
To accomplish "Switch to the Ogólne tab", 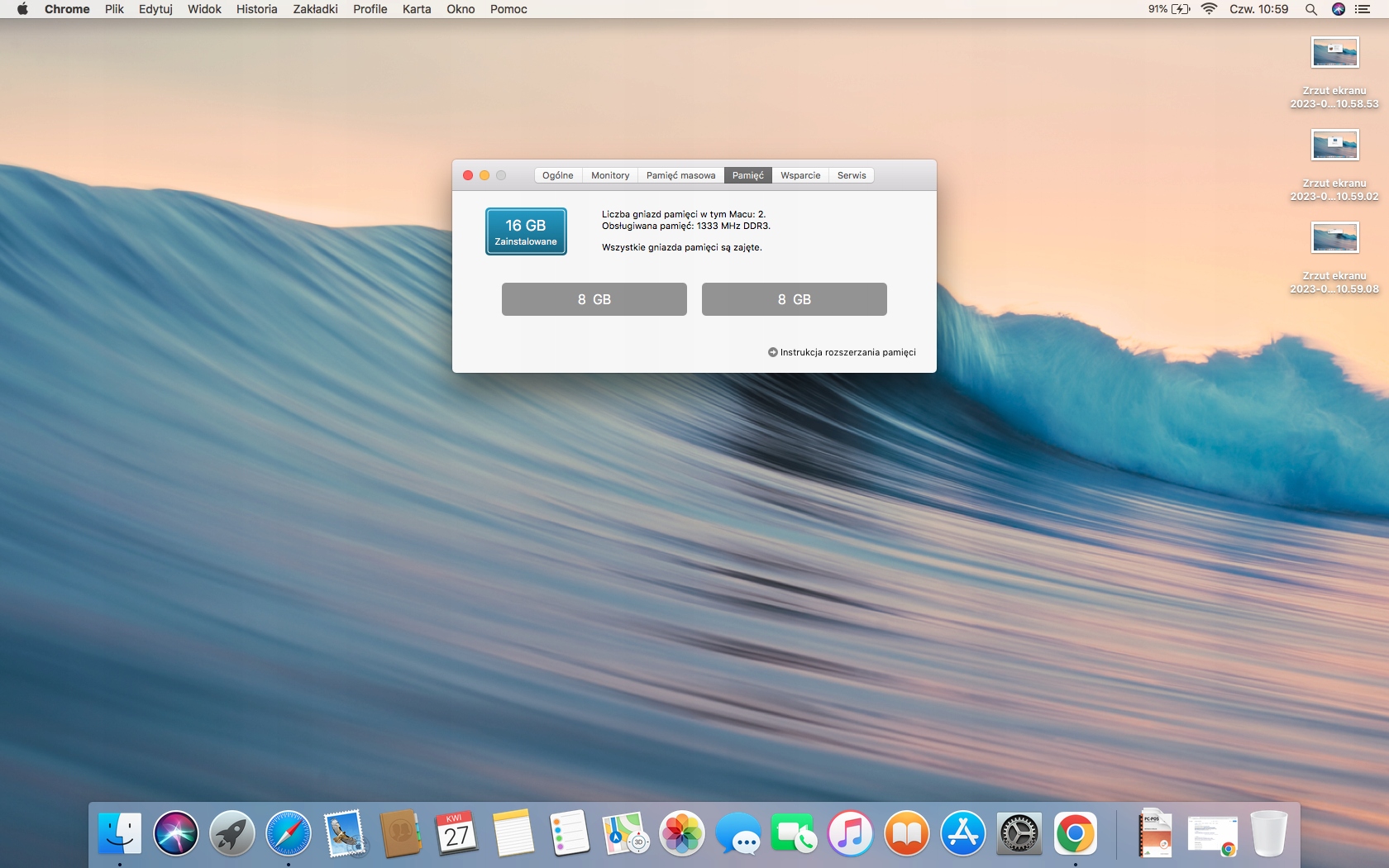I will [558, 175].
